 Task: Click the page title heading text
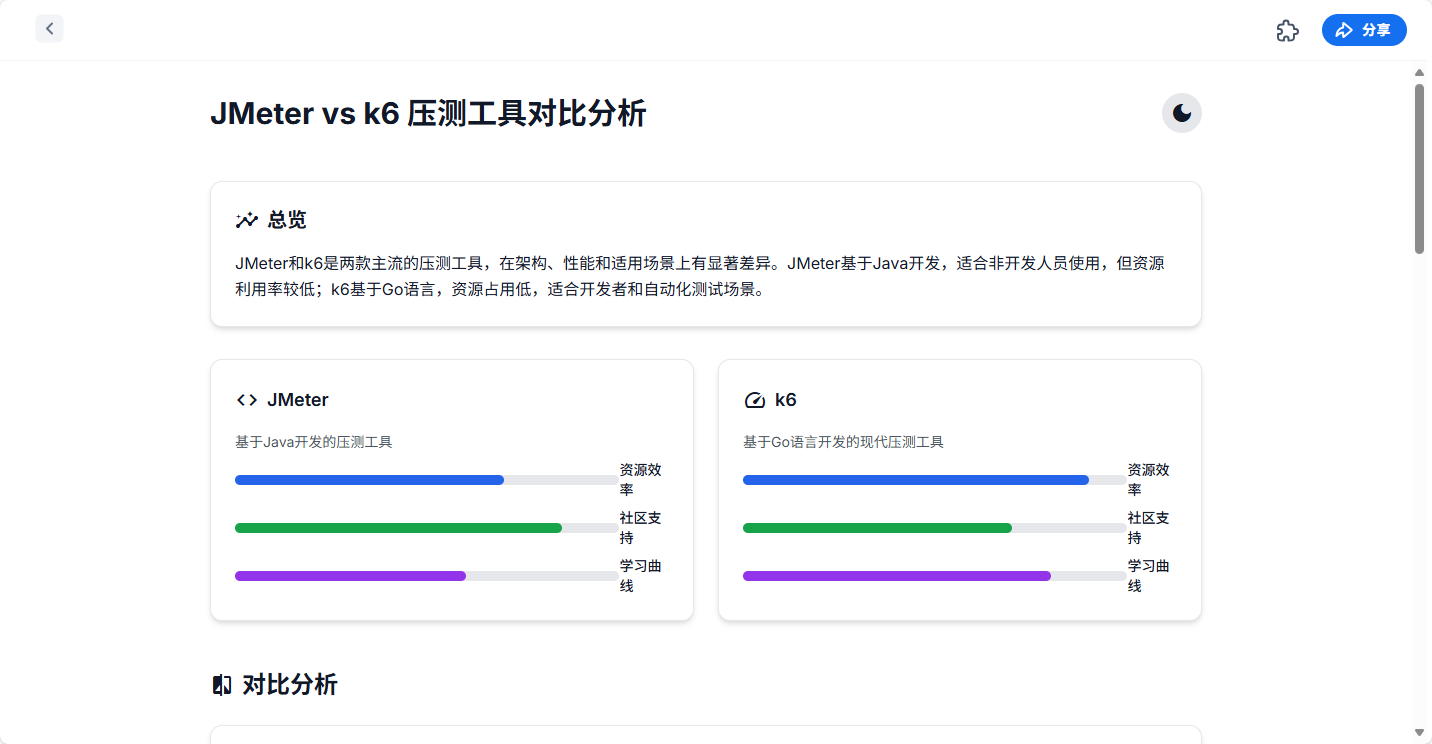point(428,114)
